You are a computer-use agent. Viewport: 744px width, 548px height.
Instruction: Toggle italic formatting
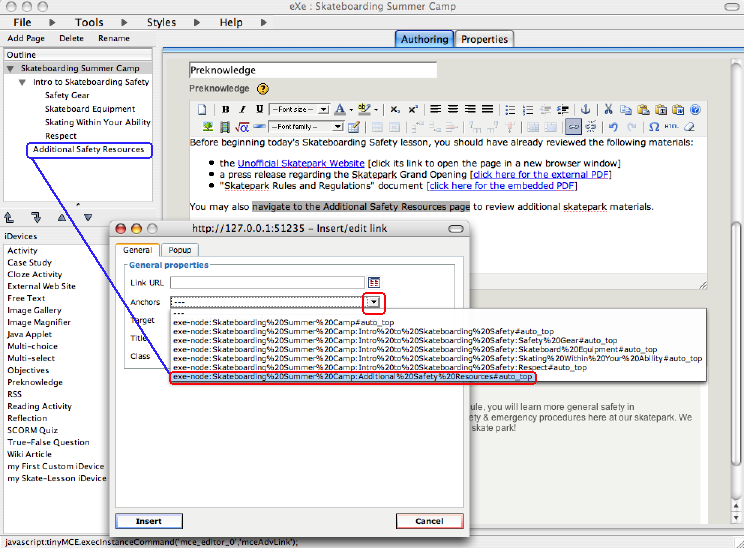pyautogui.click(x=242, y=110)
